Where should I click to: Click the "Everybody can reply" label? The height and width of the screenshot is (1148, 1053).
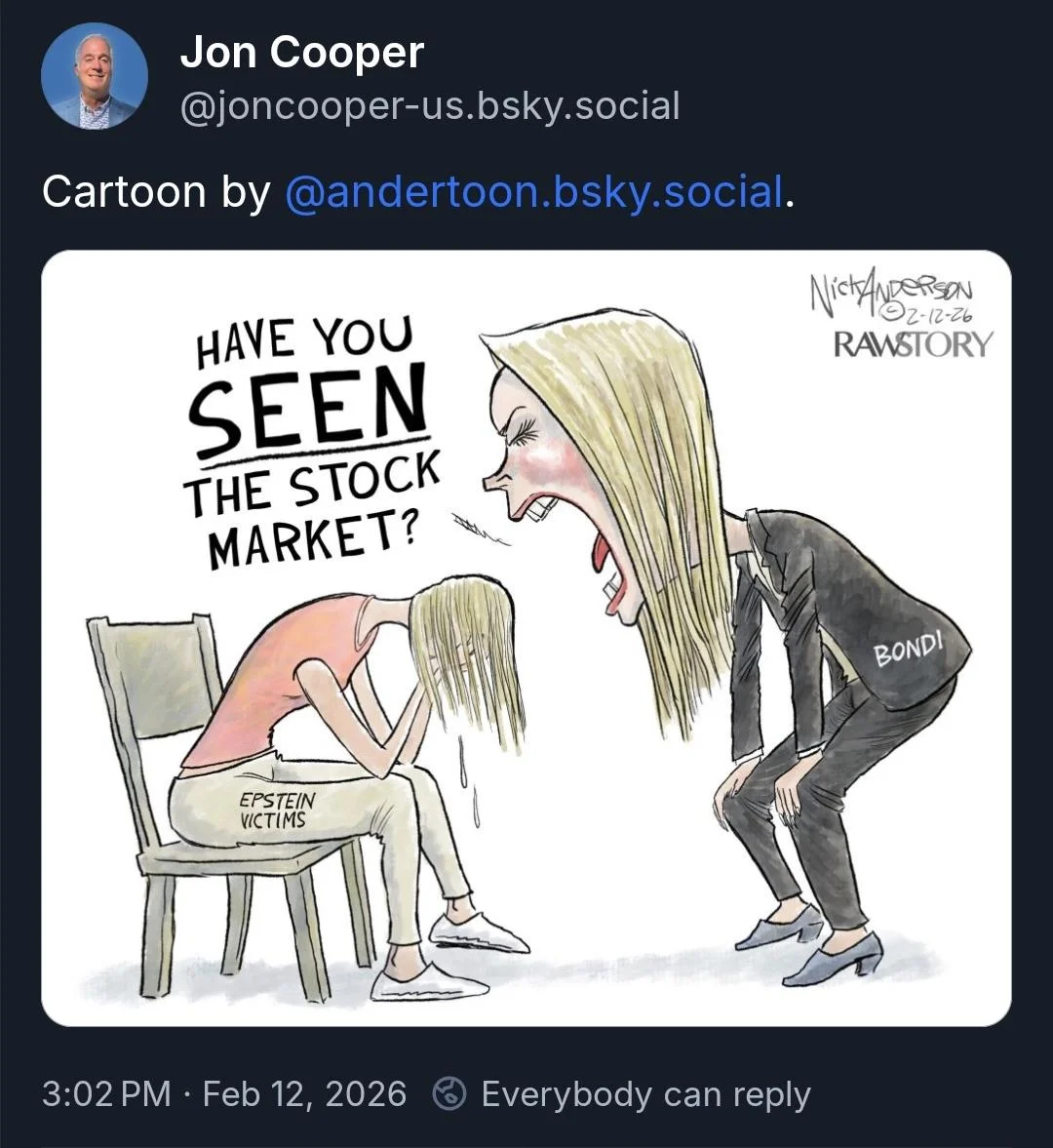(x=645, y=1093)
